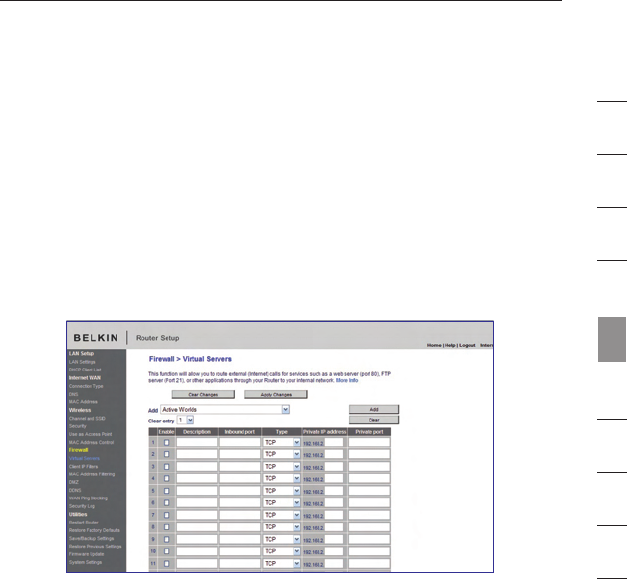The image size is (627, 579).
Task: Click the Inbound port field in row 1
Action: [x=240, y=442]
